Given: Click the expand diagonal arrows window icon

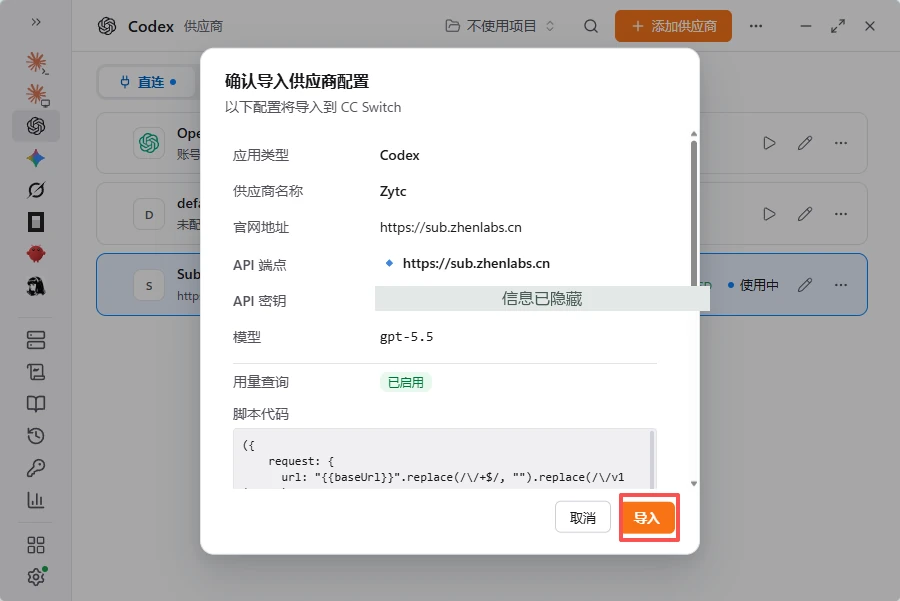Looking at the screenshot, I should tap(838, 26).
